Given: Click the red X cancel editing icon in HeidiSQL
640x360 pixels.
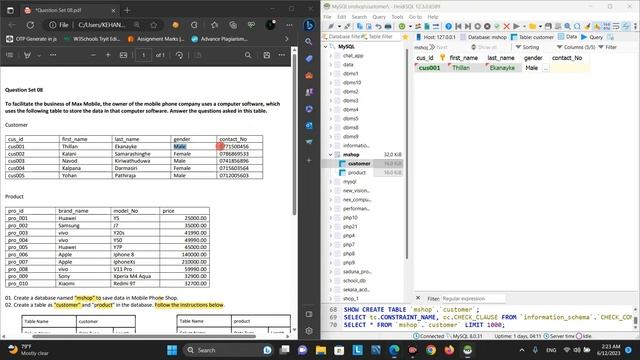Looking at the screenshot, I should click(x=507, y=26).
